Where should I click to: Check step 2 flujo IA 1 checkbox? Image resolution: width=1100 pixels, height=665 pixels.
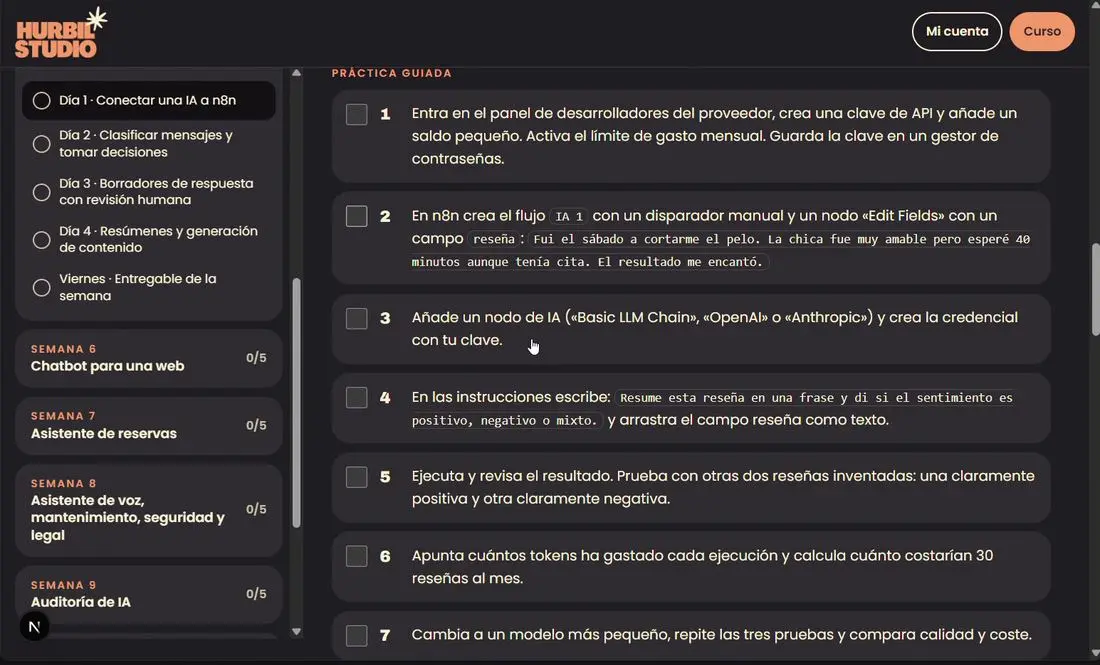click(x=356, y=216)
